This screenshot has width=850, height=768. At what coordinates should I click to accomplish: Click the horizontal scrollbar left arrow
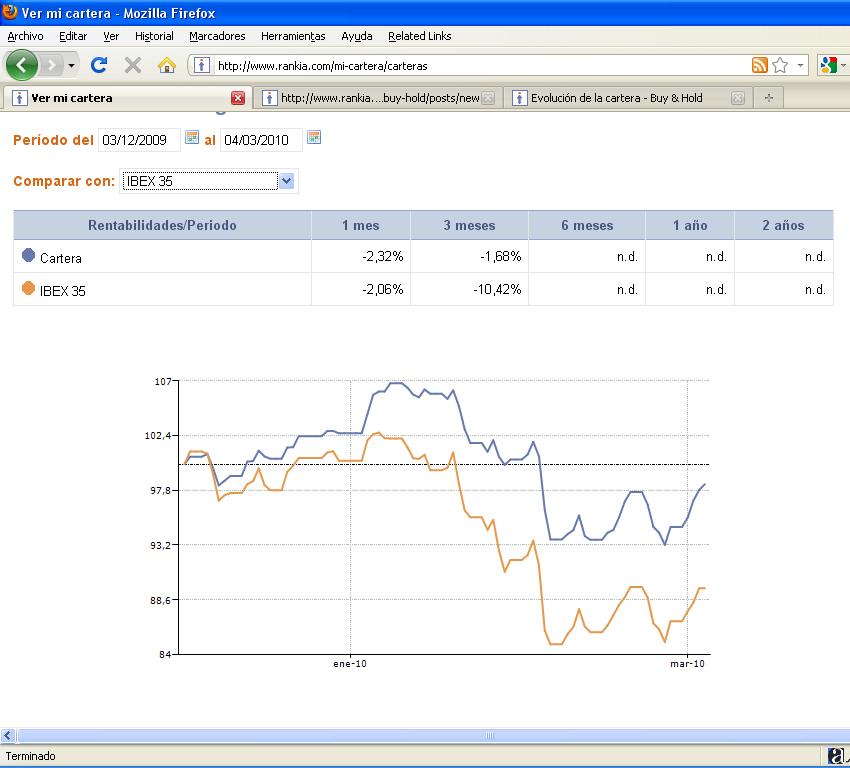(8, 735)
